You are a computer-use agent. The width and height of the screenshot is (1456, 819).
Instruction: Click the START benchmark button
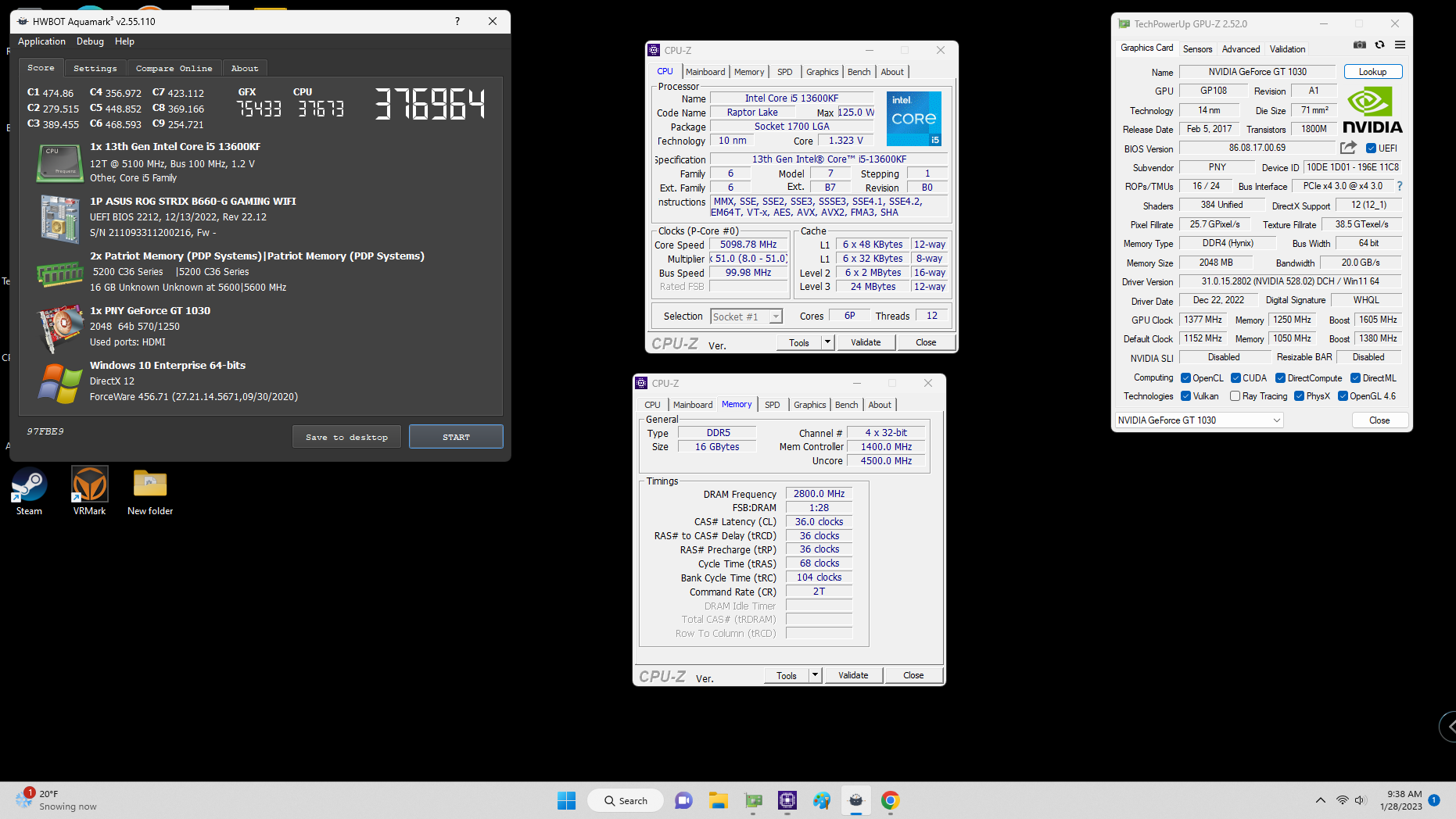pos(456,437)
